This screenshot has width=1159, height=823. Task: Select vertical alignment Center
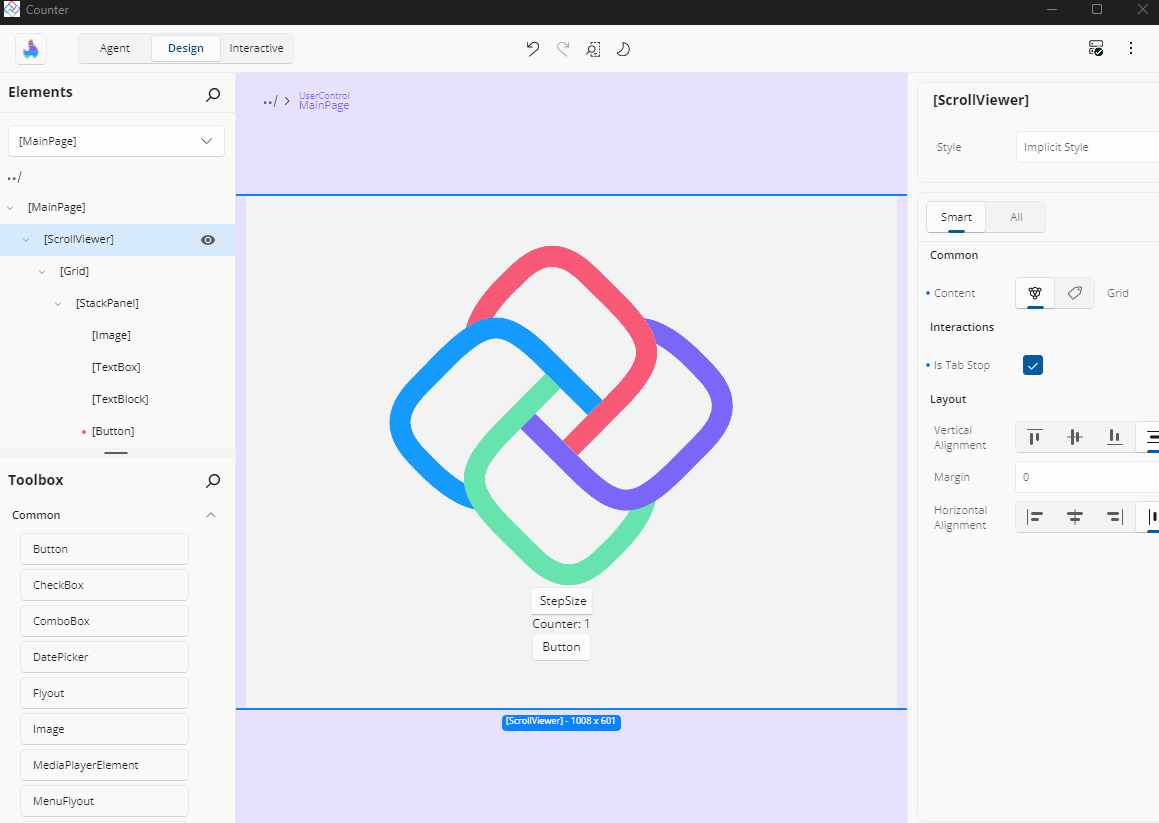pos(1075,437)
